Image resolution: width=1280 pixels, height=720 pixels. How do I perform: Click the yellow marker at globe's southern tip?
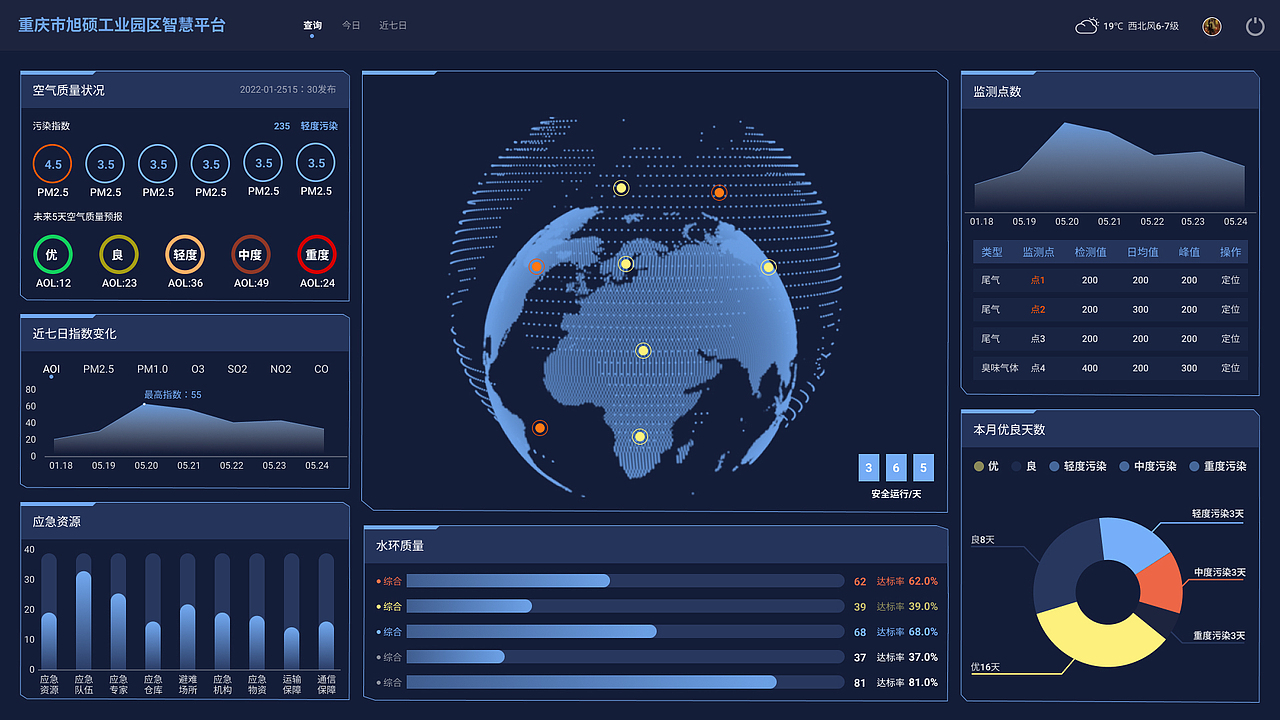[640, 436]
